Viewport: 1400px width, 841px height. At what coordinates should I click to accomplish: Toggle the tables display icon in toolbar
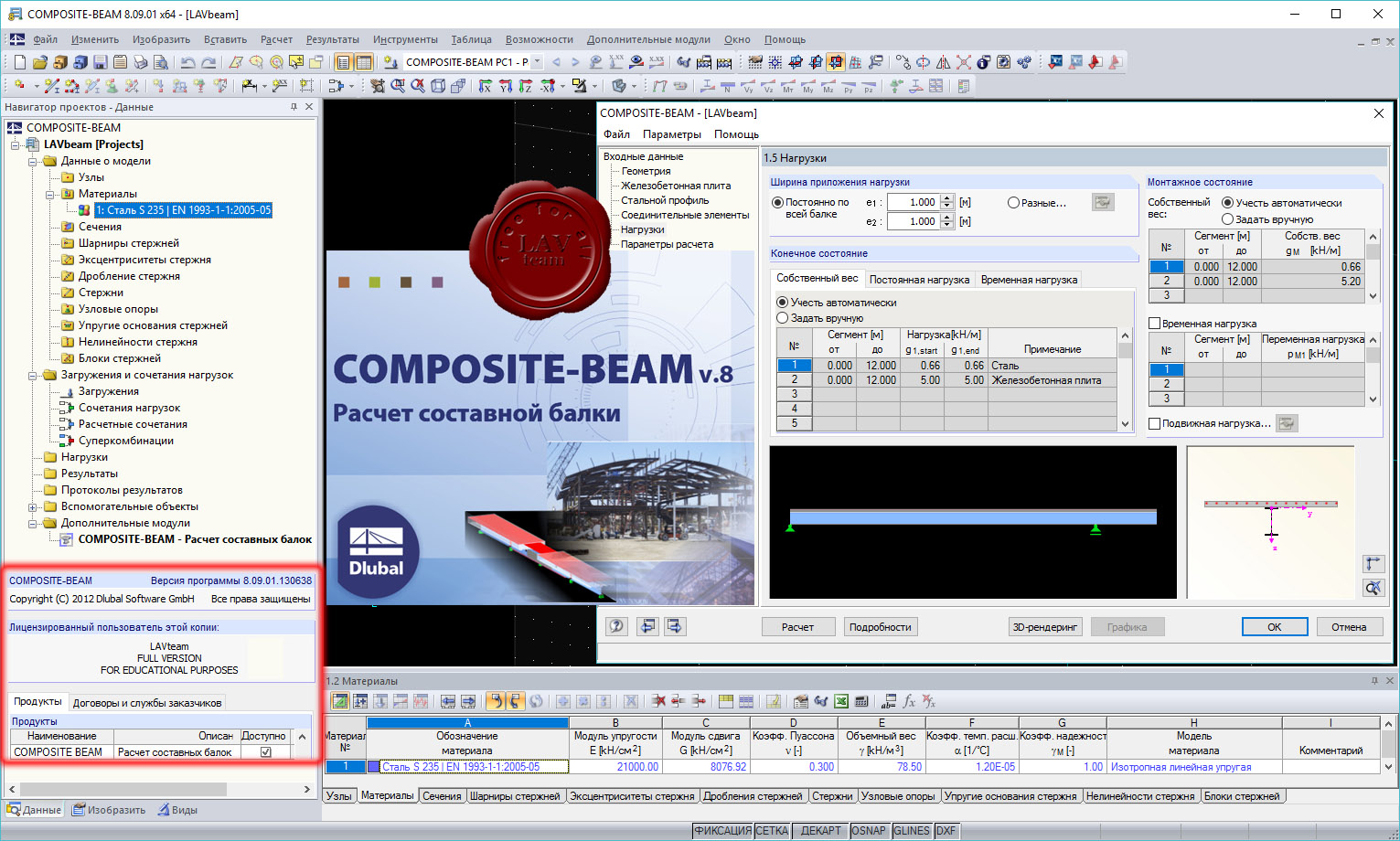click(364, 62)
